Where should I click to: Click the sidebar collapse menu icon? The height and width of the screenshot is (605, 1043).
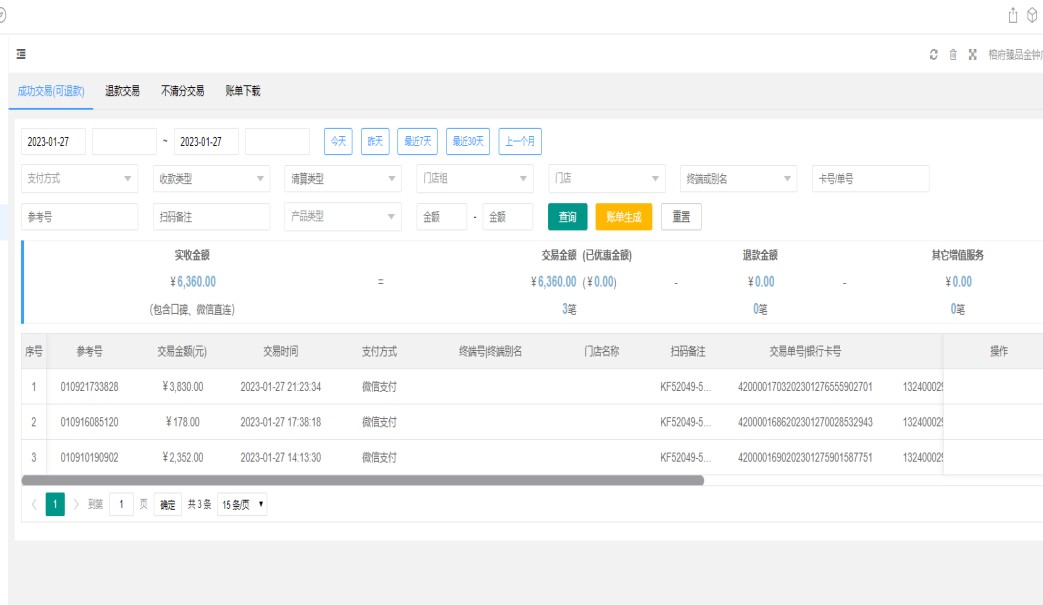21,54
